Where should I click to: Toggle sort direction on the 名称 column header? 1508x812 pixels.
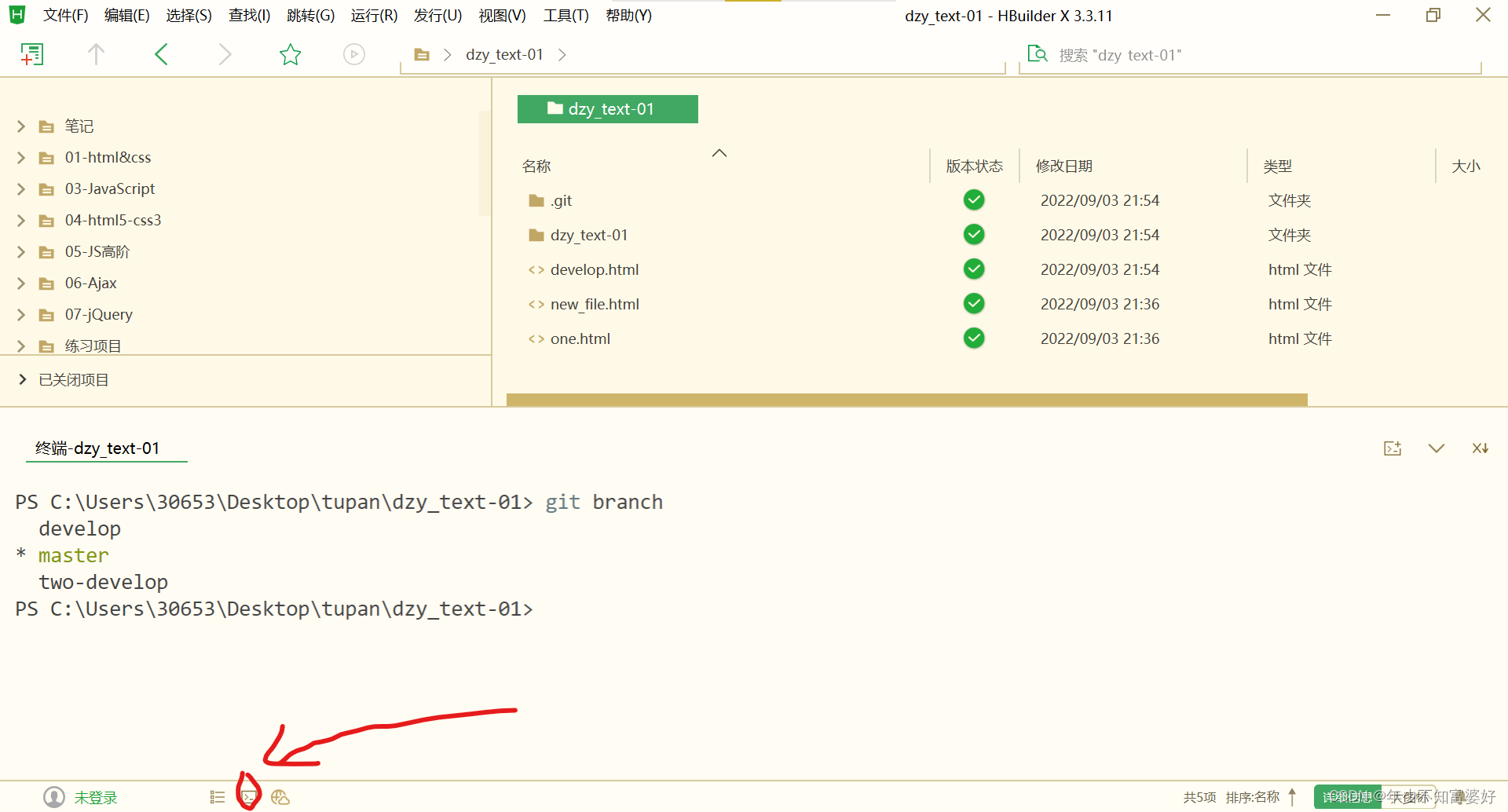click(x=719, y=154)
